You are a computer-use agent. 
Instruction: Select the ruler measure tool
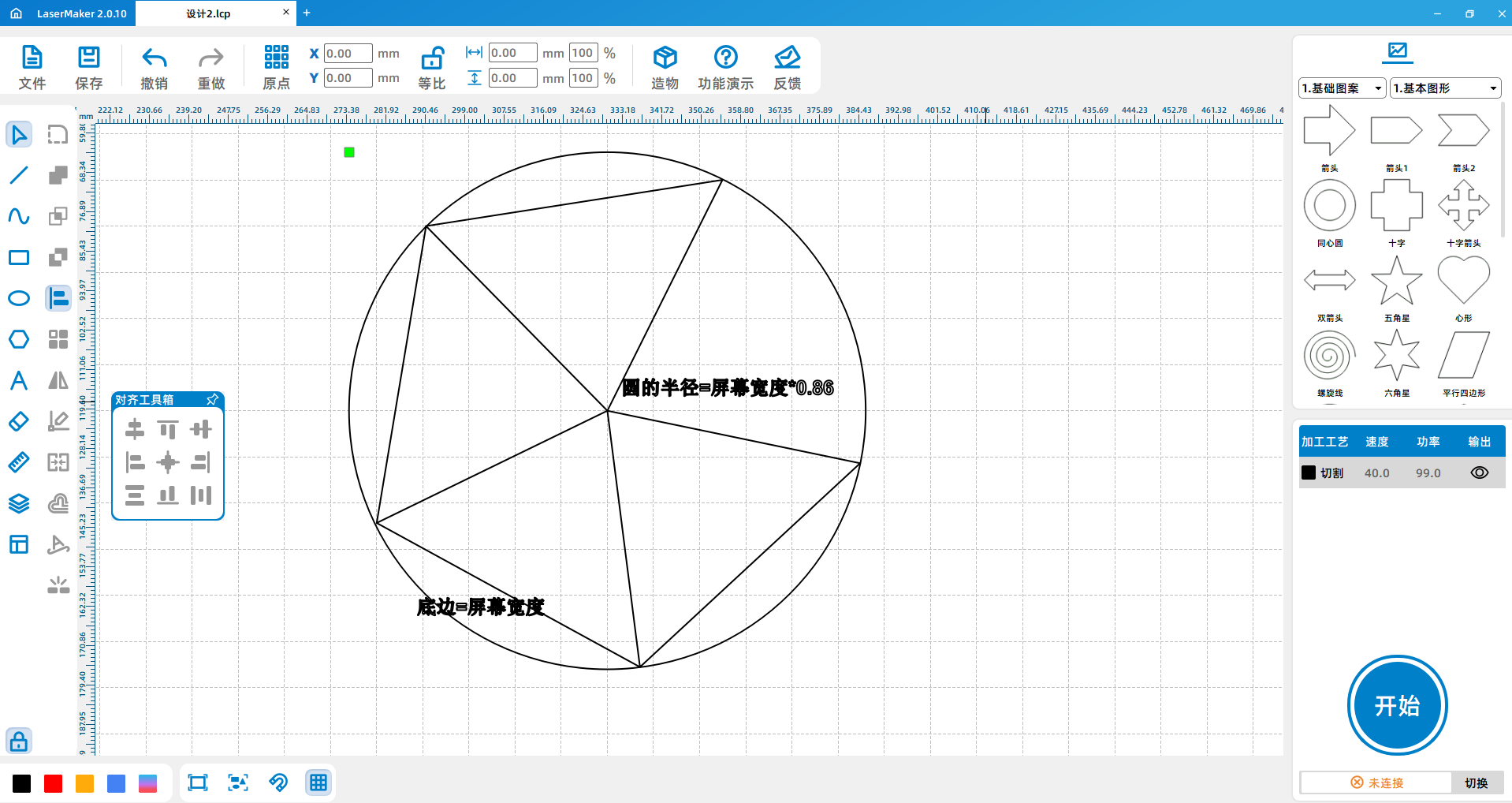[x=19, y=462]
